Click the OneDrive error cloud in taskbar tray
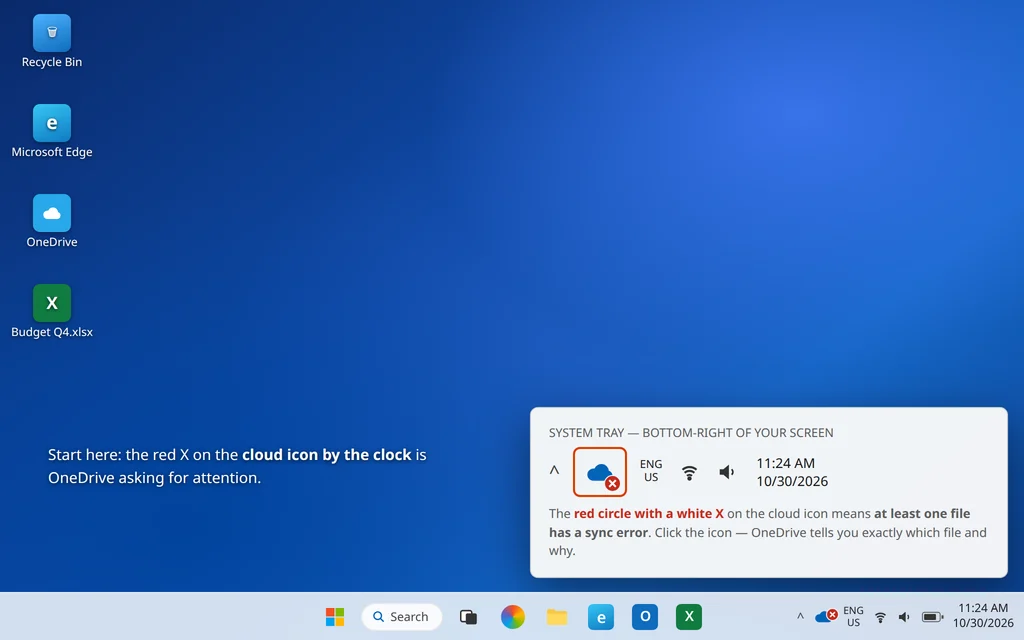This screenshot has height=640, width=1024. (826, 616)
